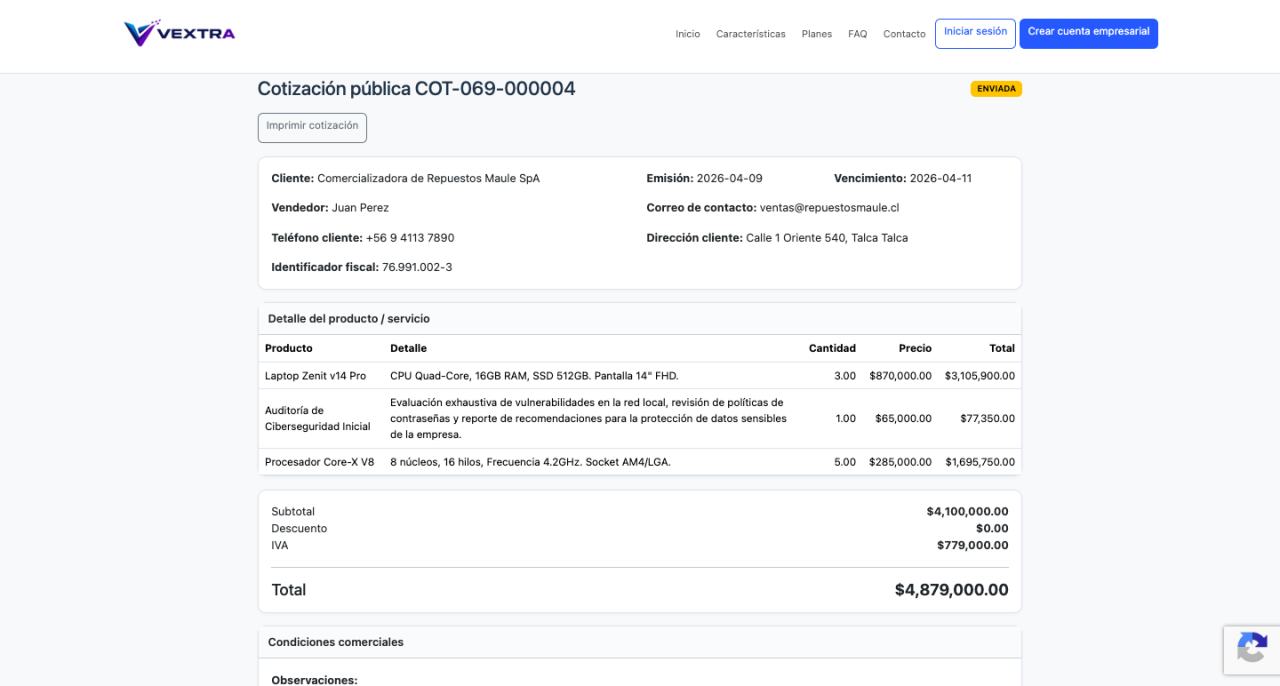The height and width of the screenshot is (686, 1280).
Task: Click Auditoría price $65,000.00
Action: 903,418
